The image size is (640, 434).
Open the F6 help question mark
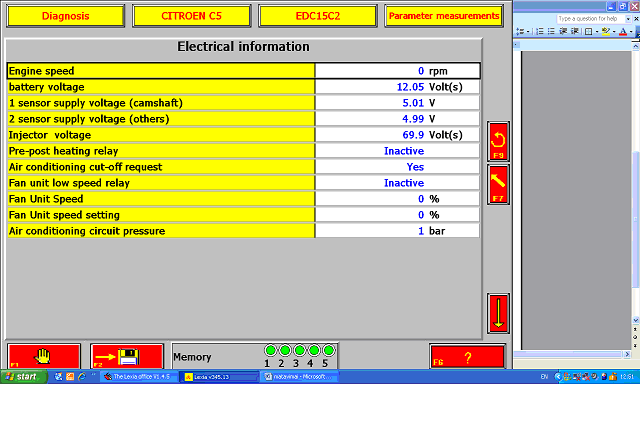(x=468, y=357)
